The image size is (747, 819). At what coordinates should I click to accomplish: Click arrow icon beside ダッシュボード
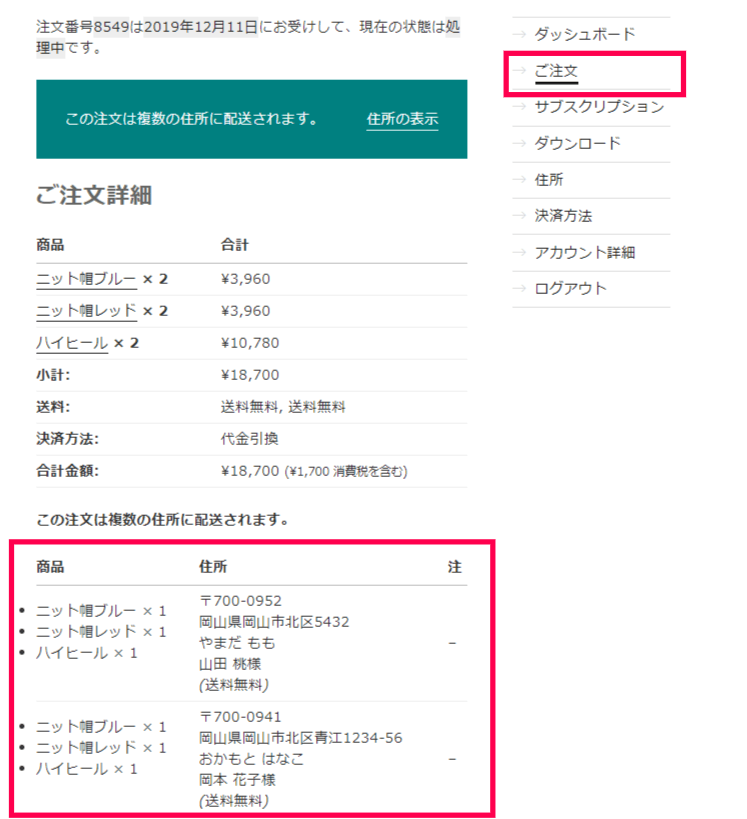tap(519, 34)
